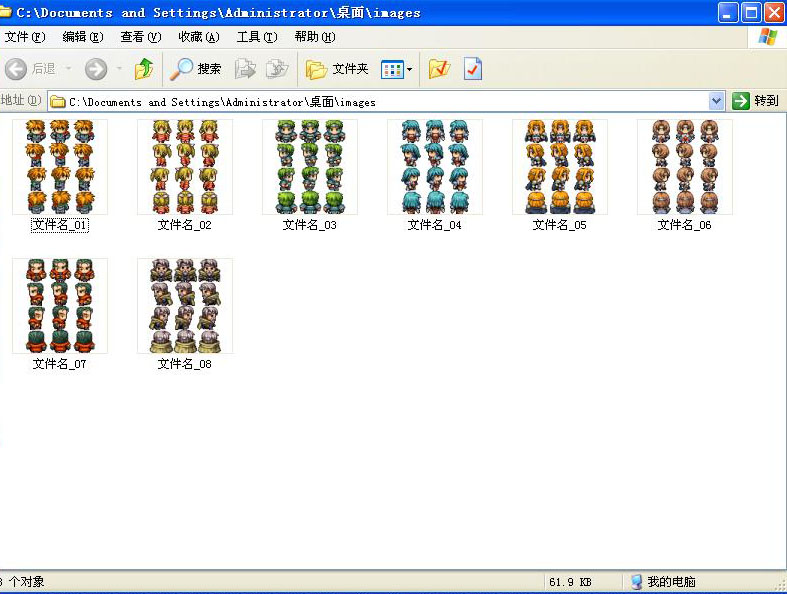Click the document checkmark toolbar icon

tap(473, 69)
